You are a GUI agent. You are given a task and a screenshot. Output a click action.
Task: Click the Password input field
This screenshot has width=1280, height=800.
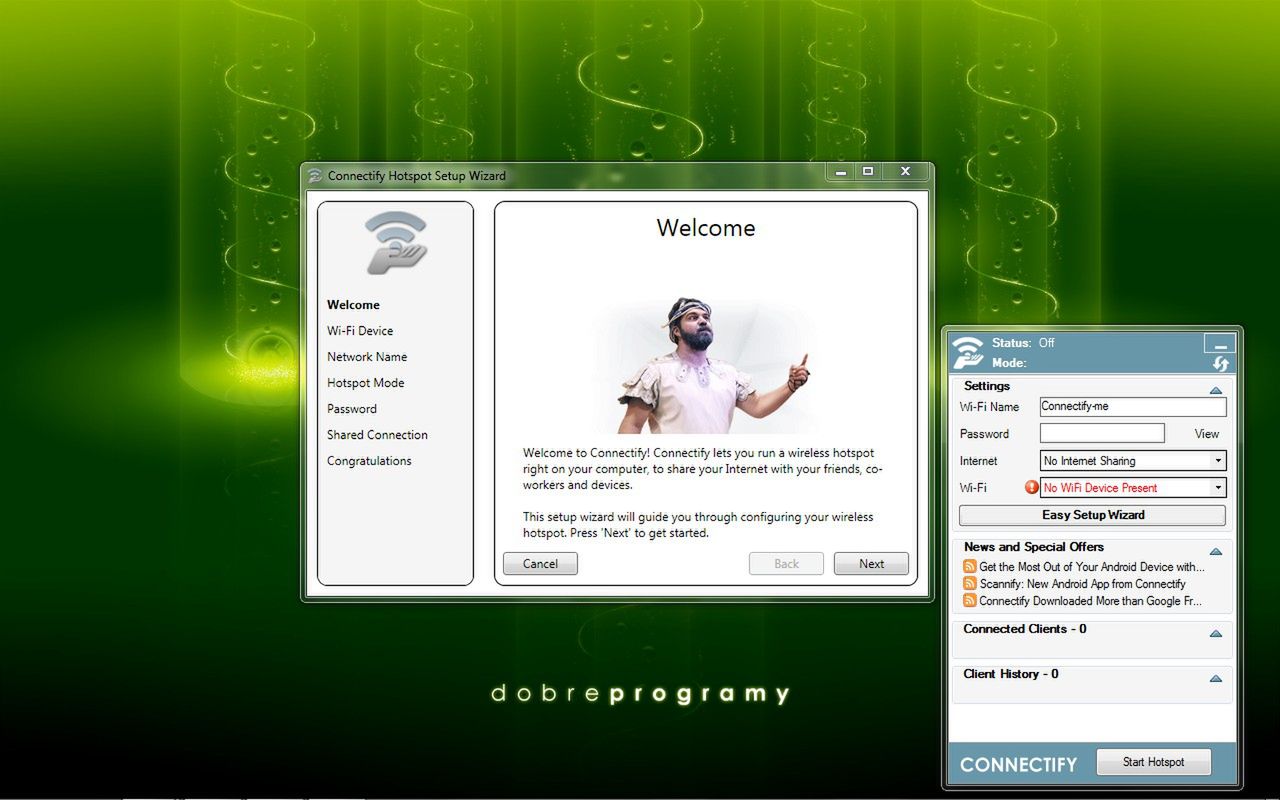[1102, 433]
